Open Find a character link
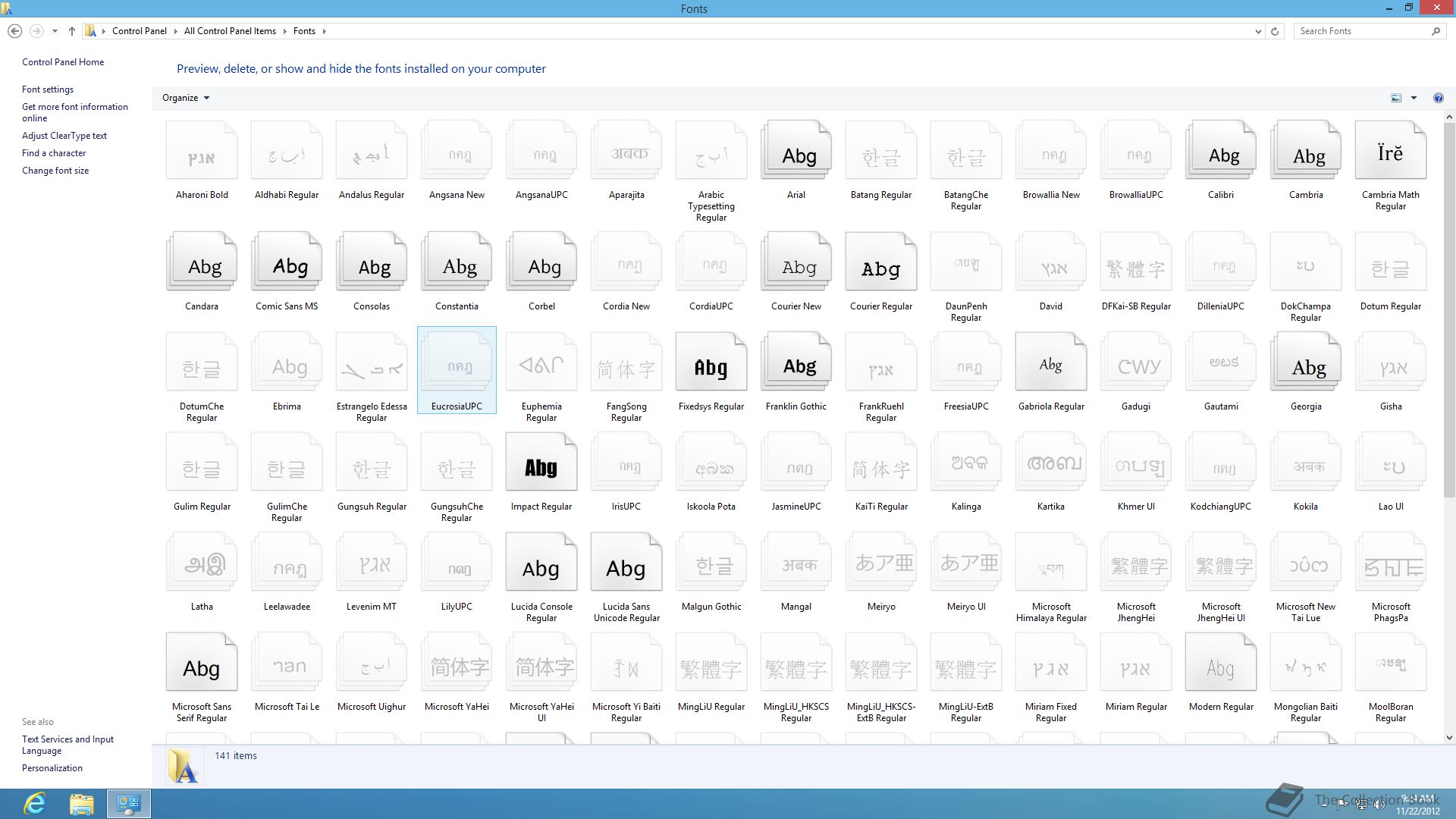Image resolution: width=1456 pixels, height=819 pixels. tap(54, 153)
